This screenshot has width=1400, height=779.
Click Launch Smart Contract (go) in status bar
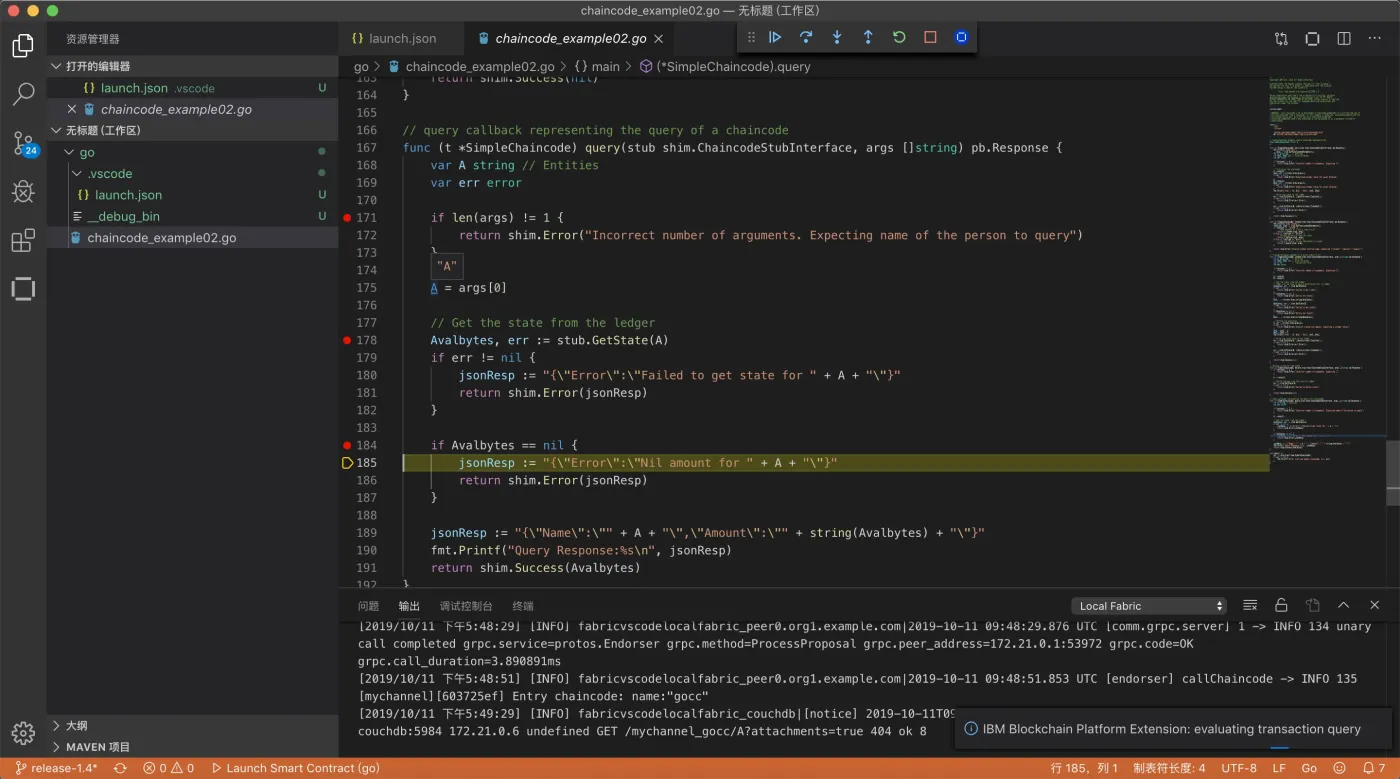296,768
